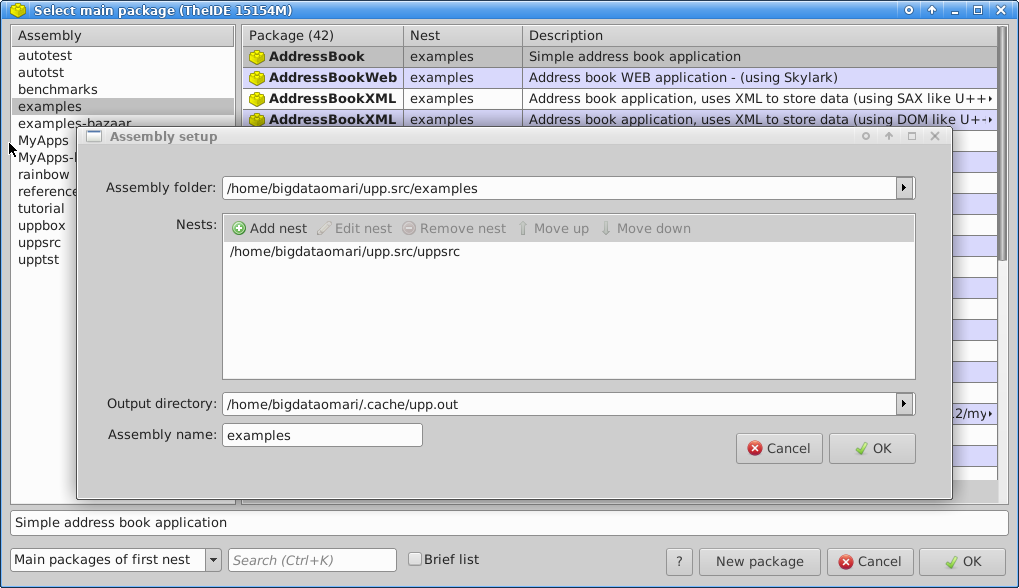This screenshot has height=588, width=1019.
Task: Expand the Main packages of first nest dropdown
Action: (213, 561)
